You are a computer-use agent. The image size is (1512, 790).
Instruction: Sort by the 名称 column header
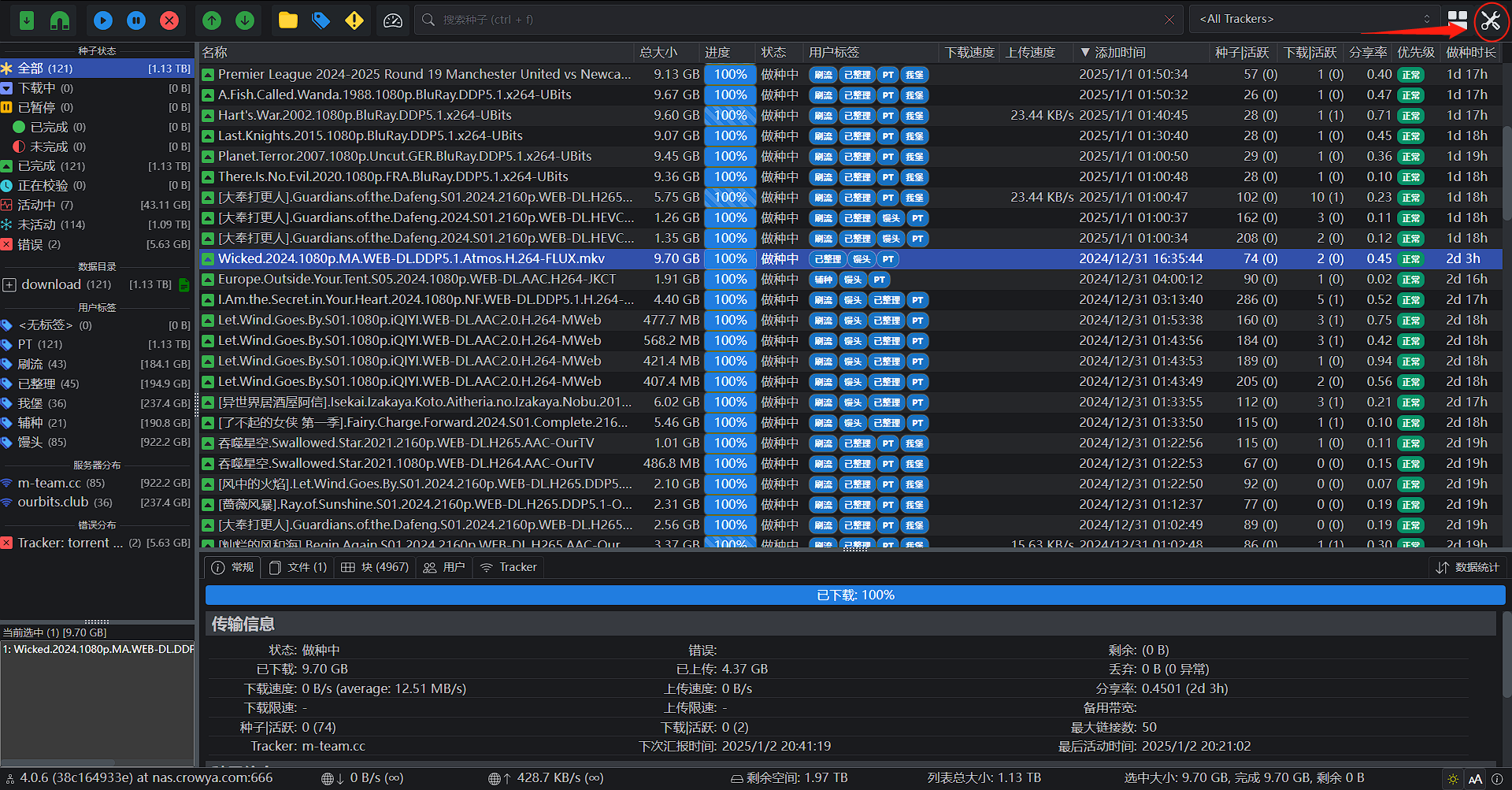point(416,53)
